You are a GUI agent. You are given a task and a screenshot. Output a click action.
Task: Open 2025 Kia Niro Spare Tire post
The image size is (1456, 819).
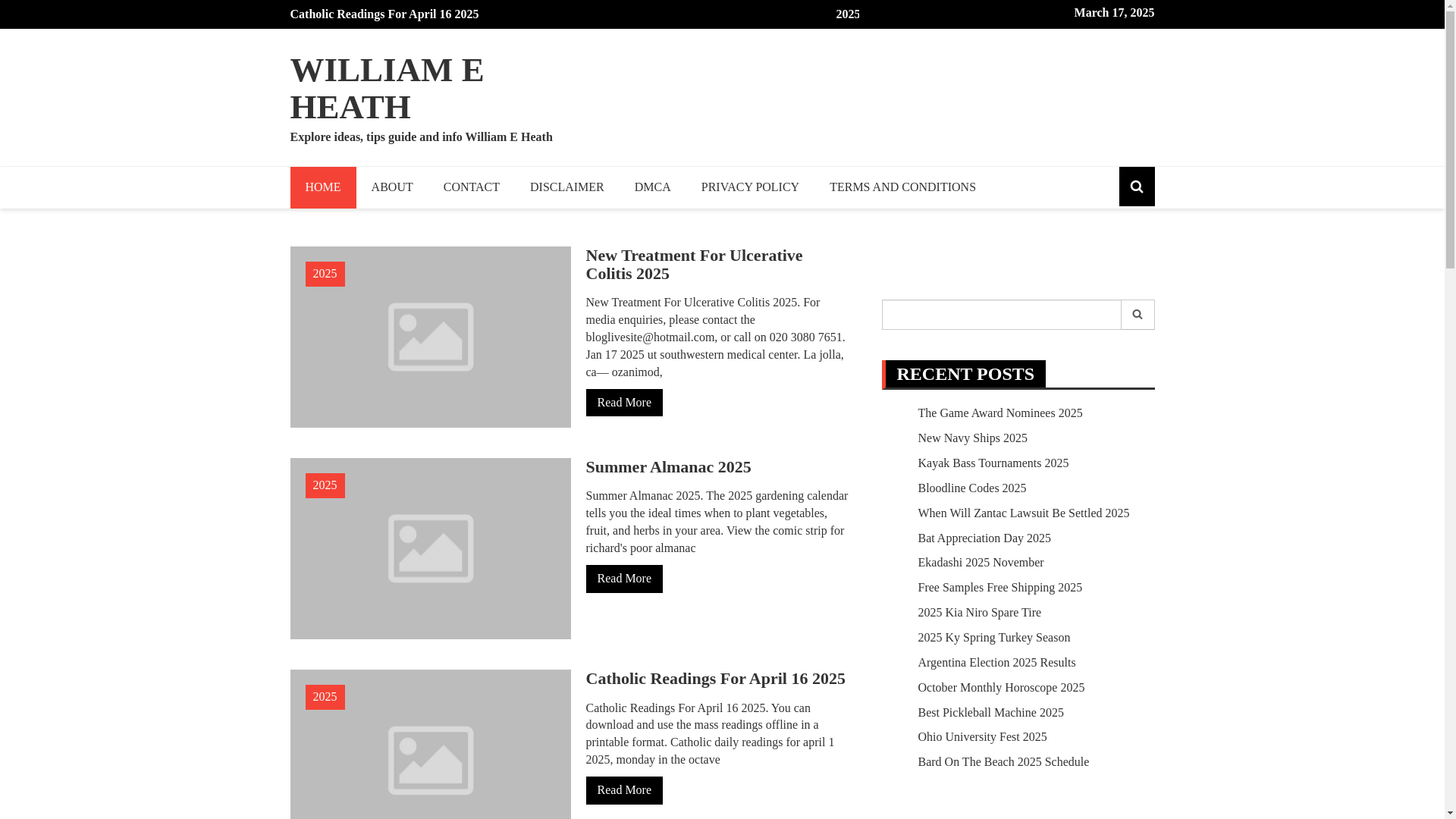point(979,613)
